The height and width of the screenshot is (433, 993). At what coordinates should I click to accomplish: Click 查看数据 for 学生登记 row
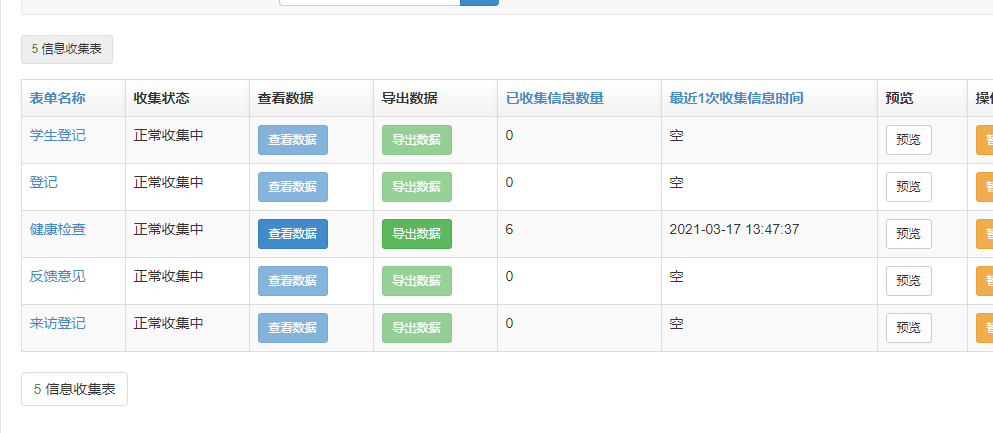(x=293, y=140)
